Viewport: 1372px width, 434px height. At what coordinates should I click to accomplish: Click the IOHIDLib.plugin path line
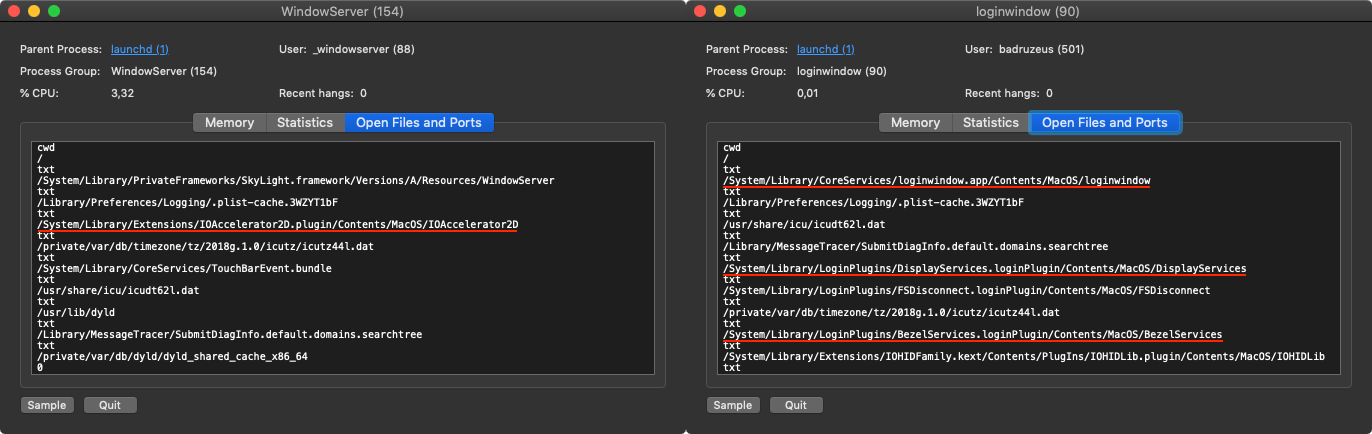[1024, 357]
